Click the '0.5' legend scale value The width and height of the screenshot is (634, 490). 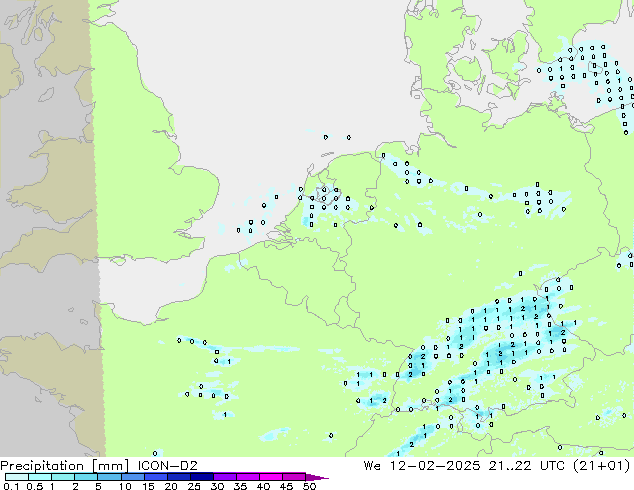click(x=35, y=486)
